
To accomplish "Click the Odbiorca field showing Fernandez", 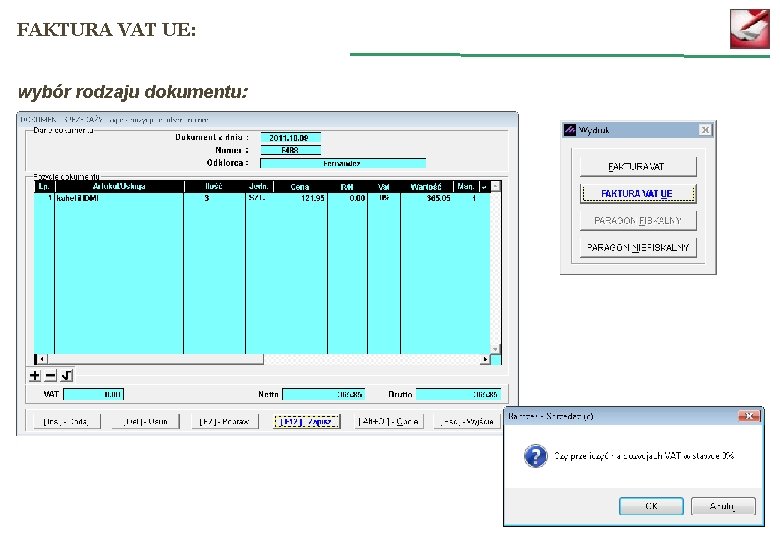I will point(343,163).
